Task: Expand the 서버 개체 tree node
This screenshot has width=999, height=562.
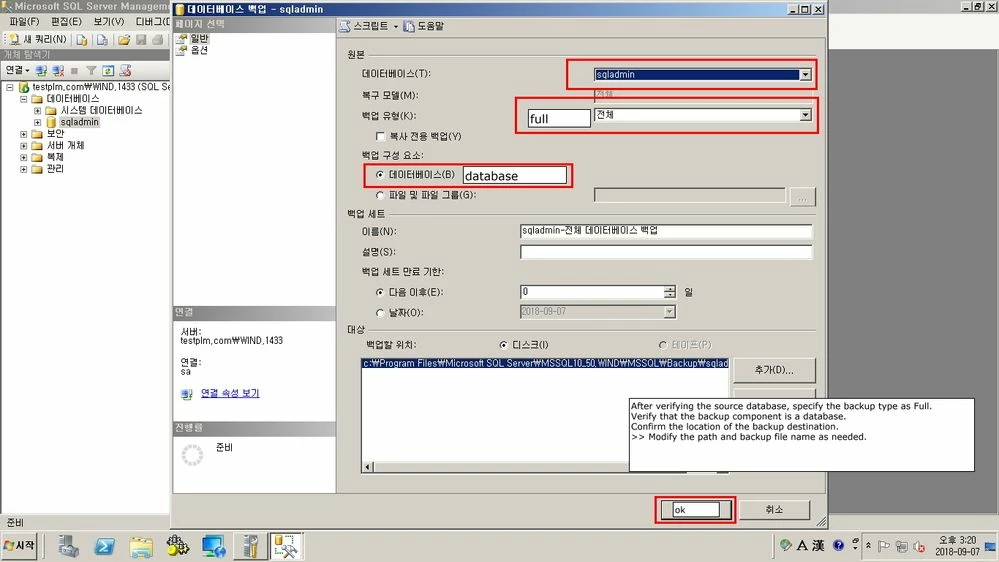Action: tap(24, 145)
